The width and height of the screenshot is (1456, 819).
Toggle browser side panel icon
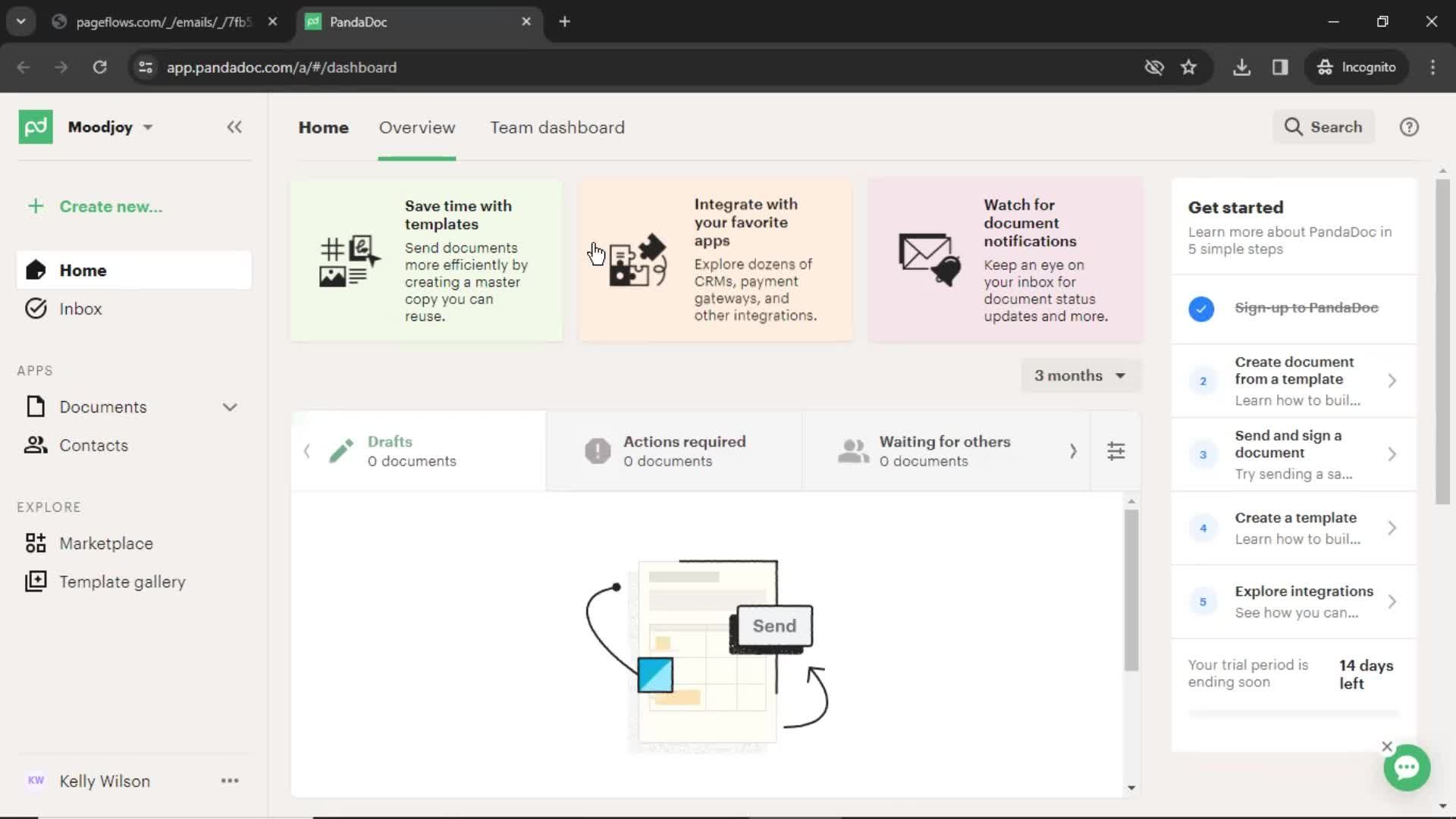coord(1280,67)
